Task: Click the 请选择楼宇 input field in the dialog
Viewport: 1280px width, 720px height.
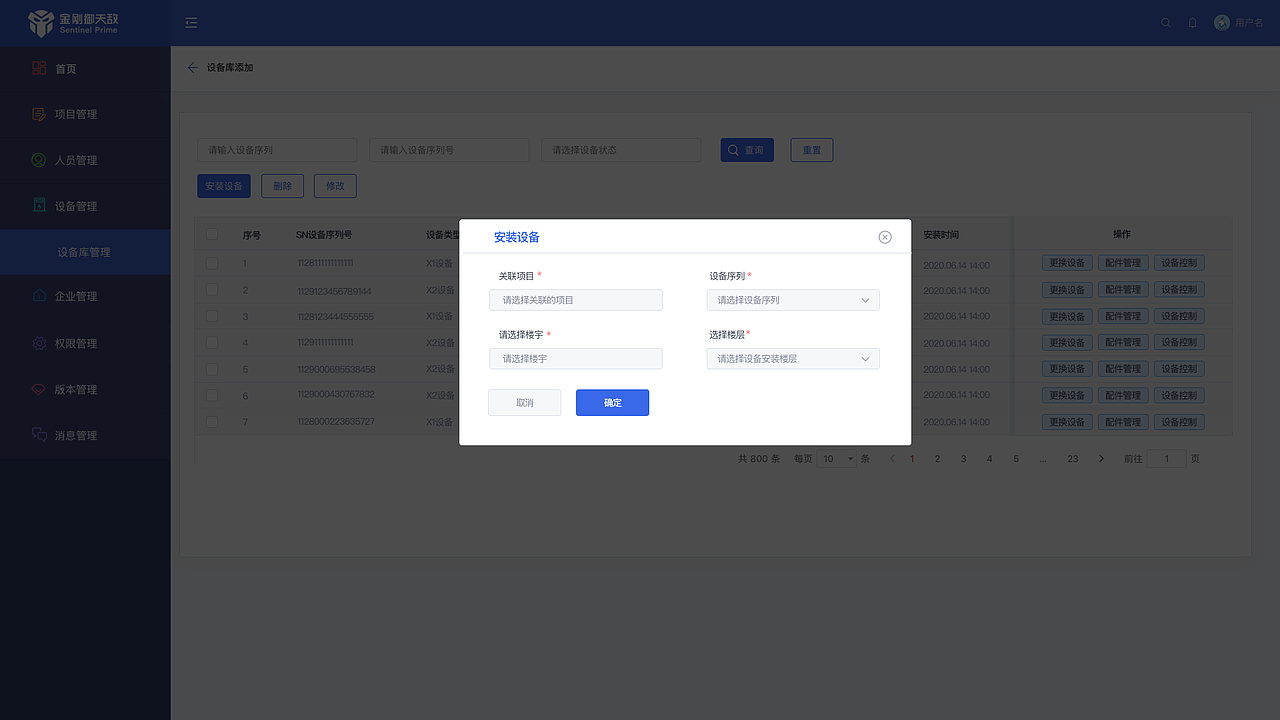Action: 576,358
